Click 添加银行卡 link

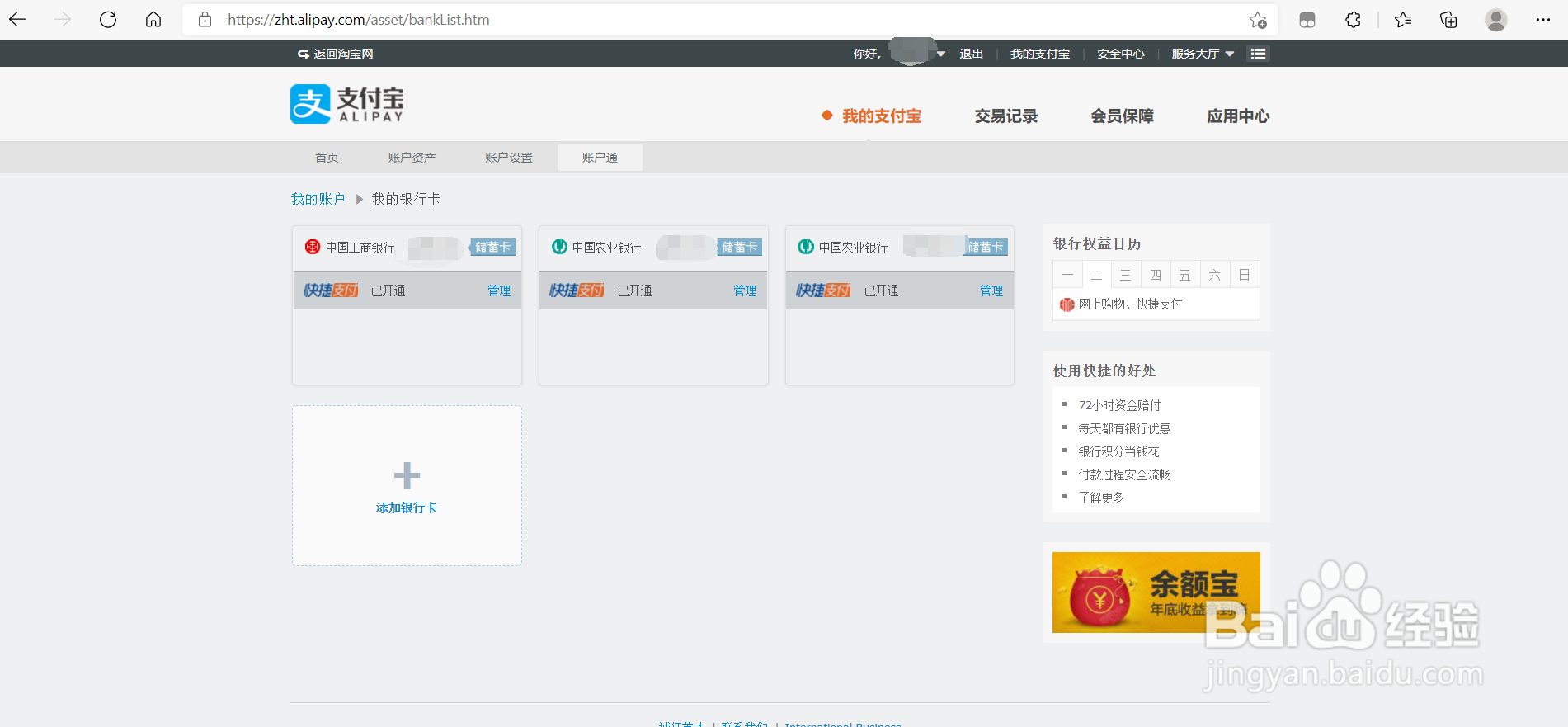tap(407, 507)
